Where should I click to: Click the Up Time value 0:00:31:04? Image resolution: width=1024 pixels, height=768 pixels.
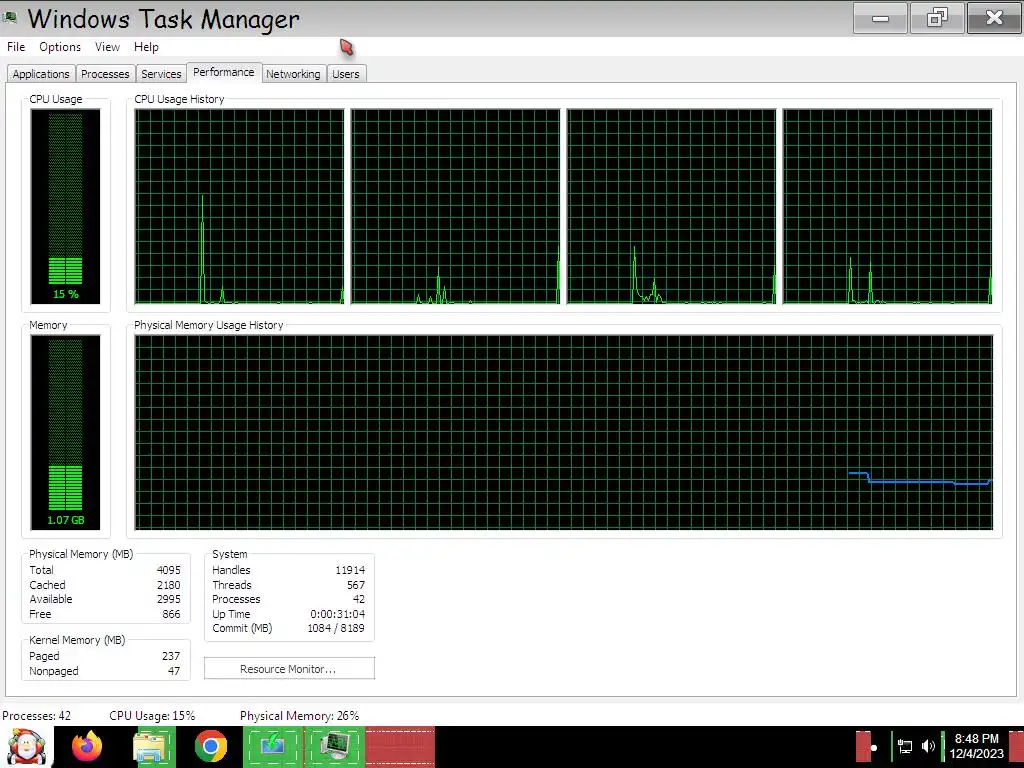point(338,615)
